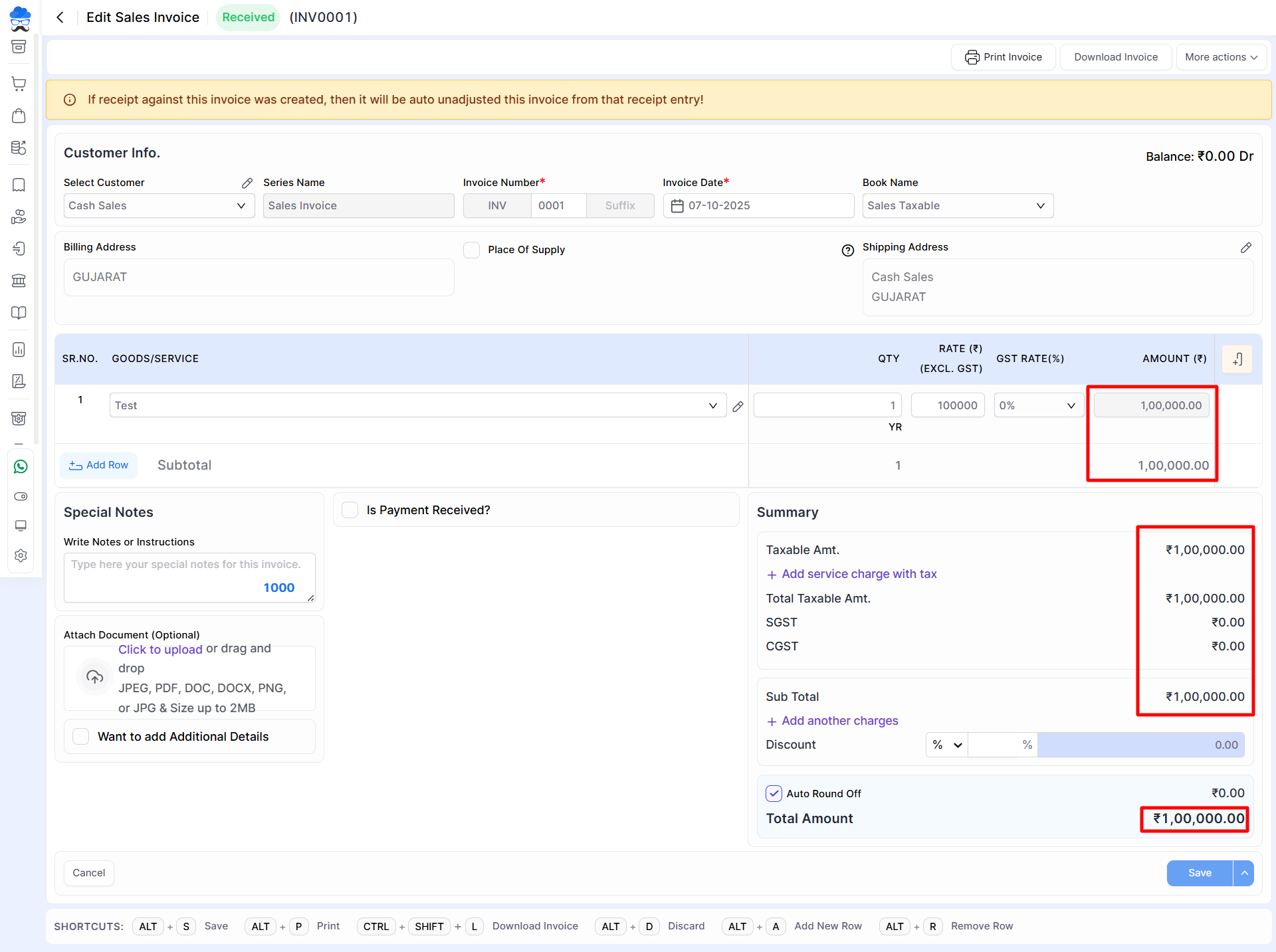Expand the Book Name Sales Taxable dropdown
Image resolution: width=1276 pixels, height=952 pixels.
click(x=957, y=206)
